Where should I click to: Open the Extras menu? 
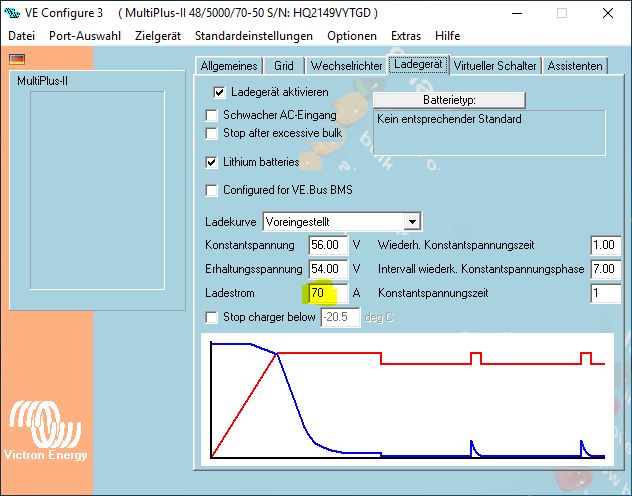pos(405,36)
